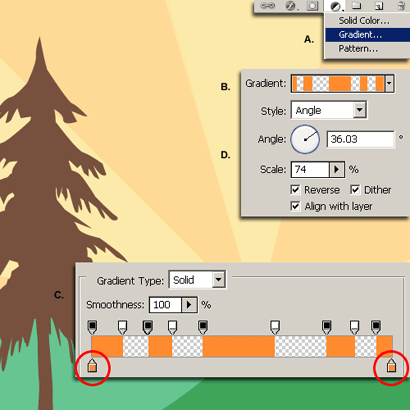The image size is (410, 410).
Task: Select the right orange color stop
Action: click(x=391, y=365)
